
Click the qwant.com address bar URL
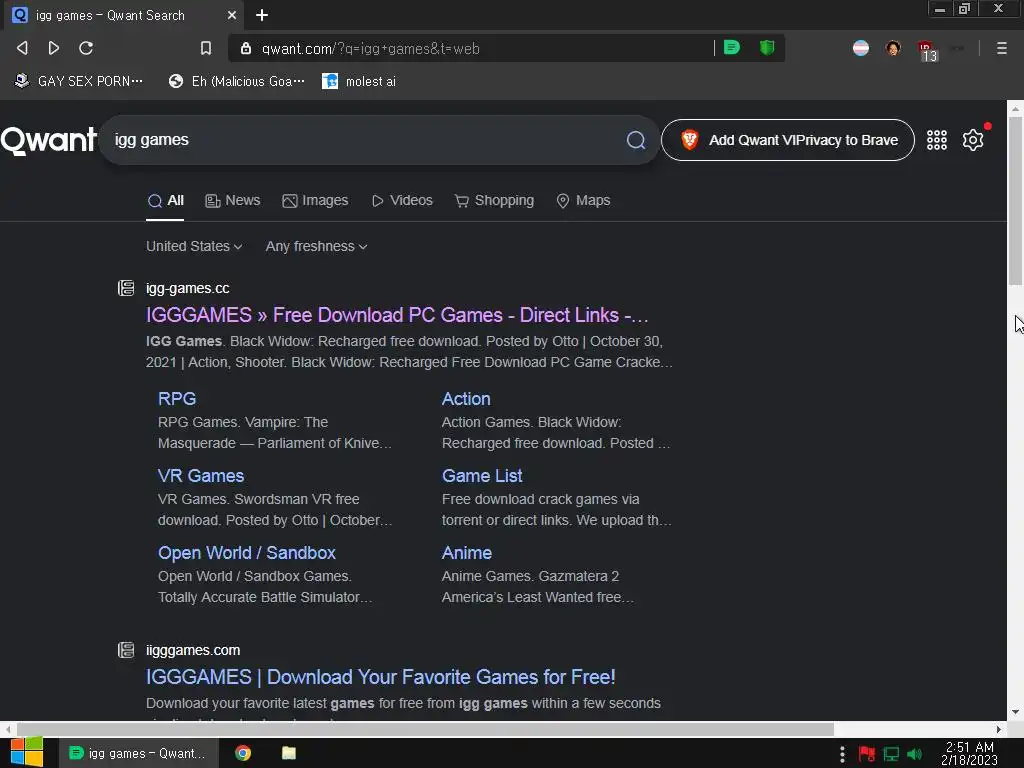370,48
